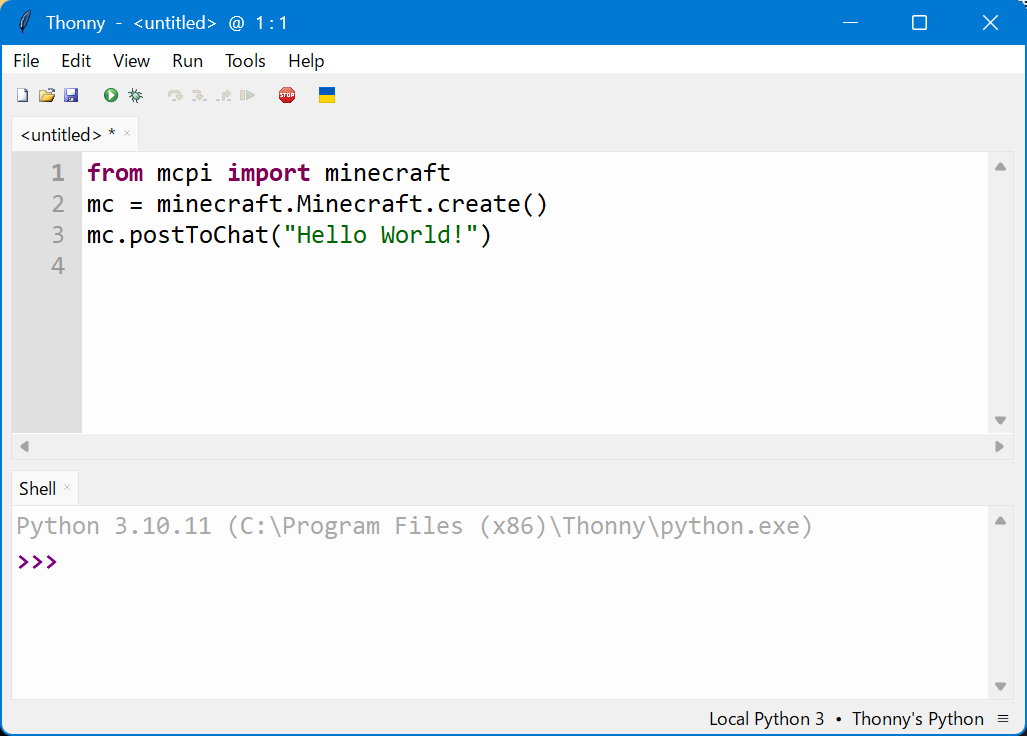Click line number 3 in the gutter

tap(58, 234)
